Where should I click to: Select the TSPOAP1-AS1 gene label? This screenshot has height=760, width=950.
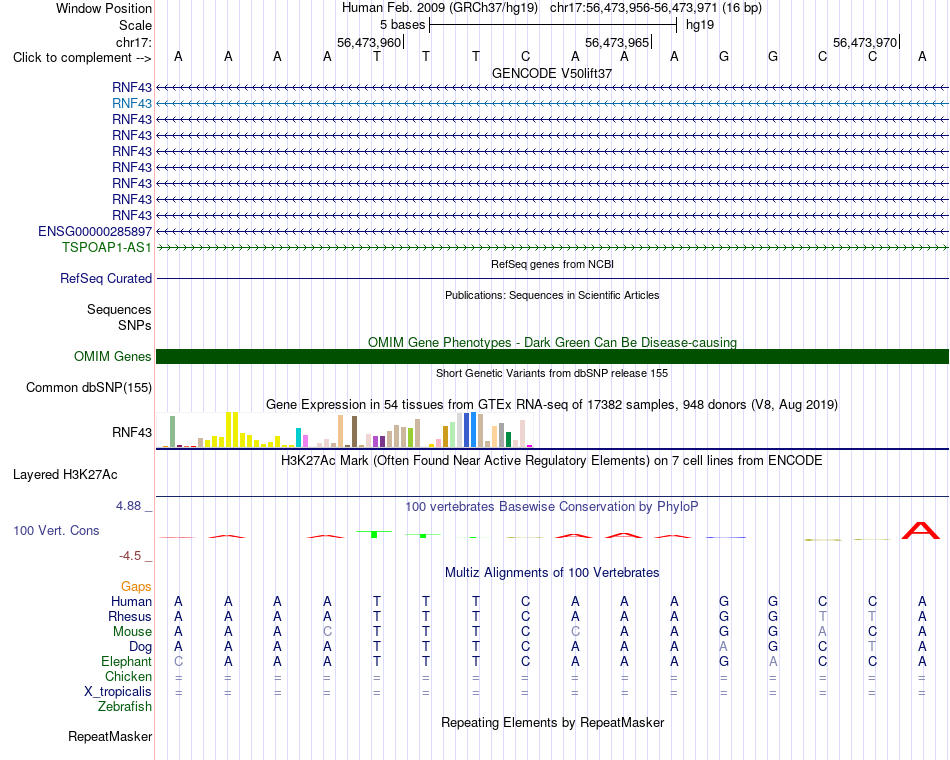tap(107, 247)
